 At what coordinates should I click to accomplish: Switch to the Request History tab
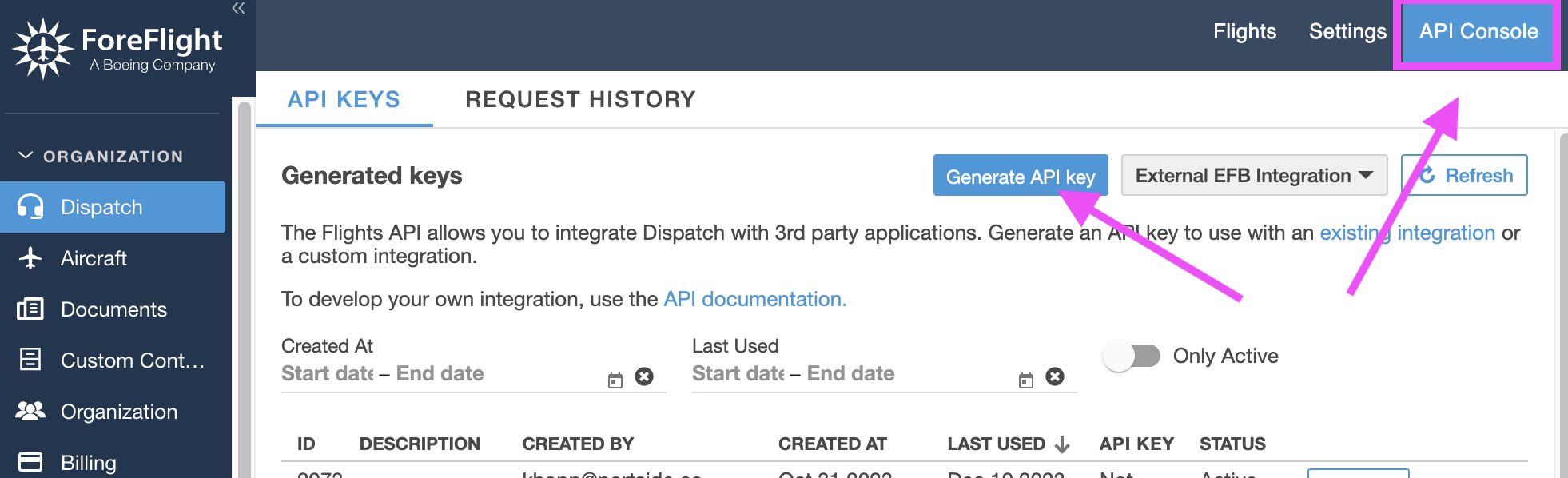point(580,99)
